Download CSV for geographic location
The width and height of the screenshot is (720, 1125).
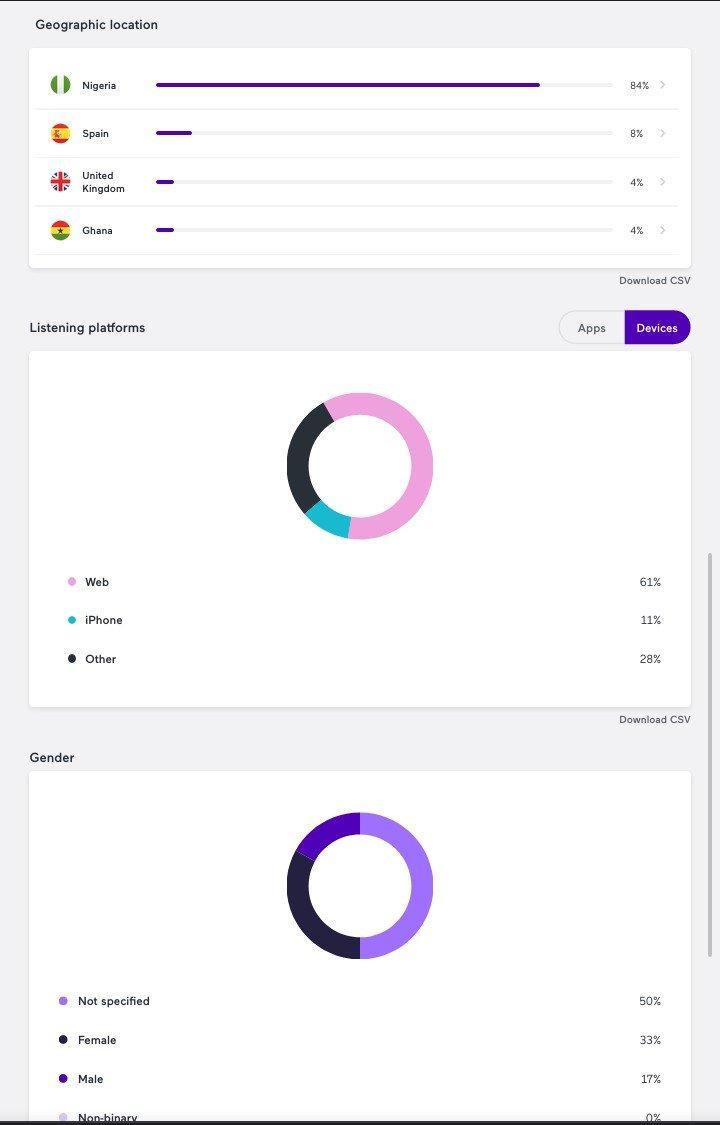pos(655,281)
